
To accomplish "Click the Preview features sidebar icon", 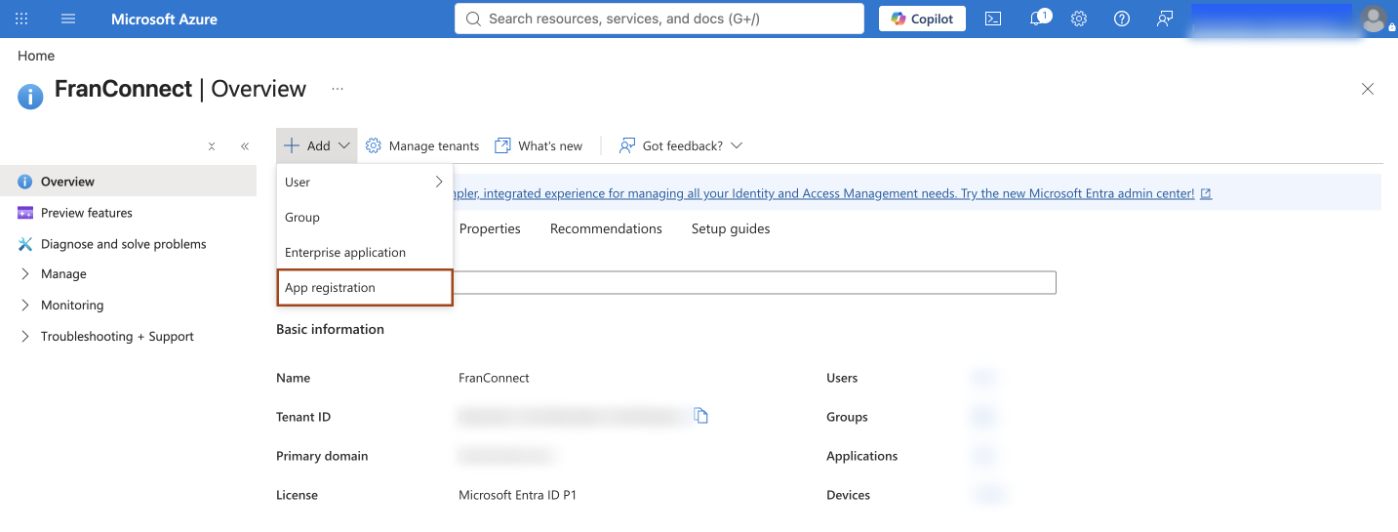I will (25, 213).
